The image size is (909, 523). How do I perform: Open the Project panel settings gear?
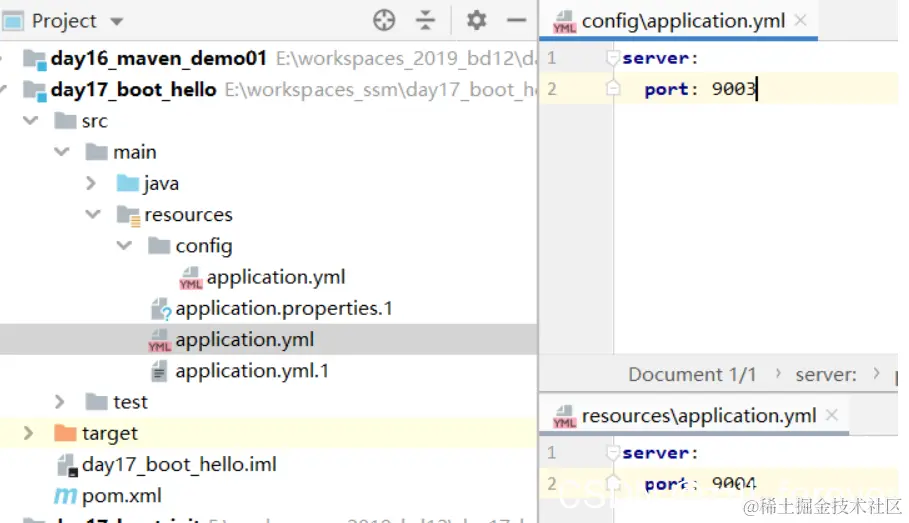pos(477,20)
